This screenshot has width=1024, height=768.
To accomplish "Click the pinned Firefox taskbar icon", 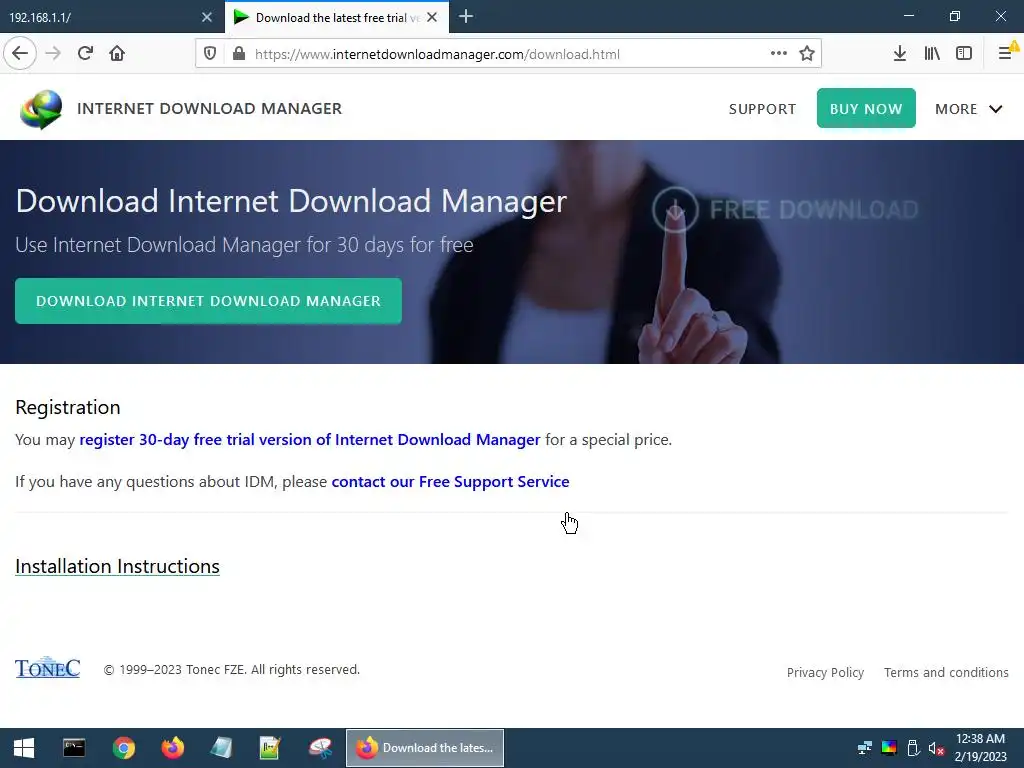I will coord(172,748).
